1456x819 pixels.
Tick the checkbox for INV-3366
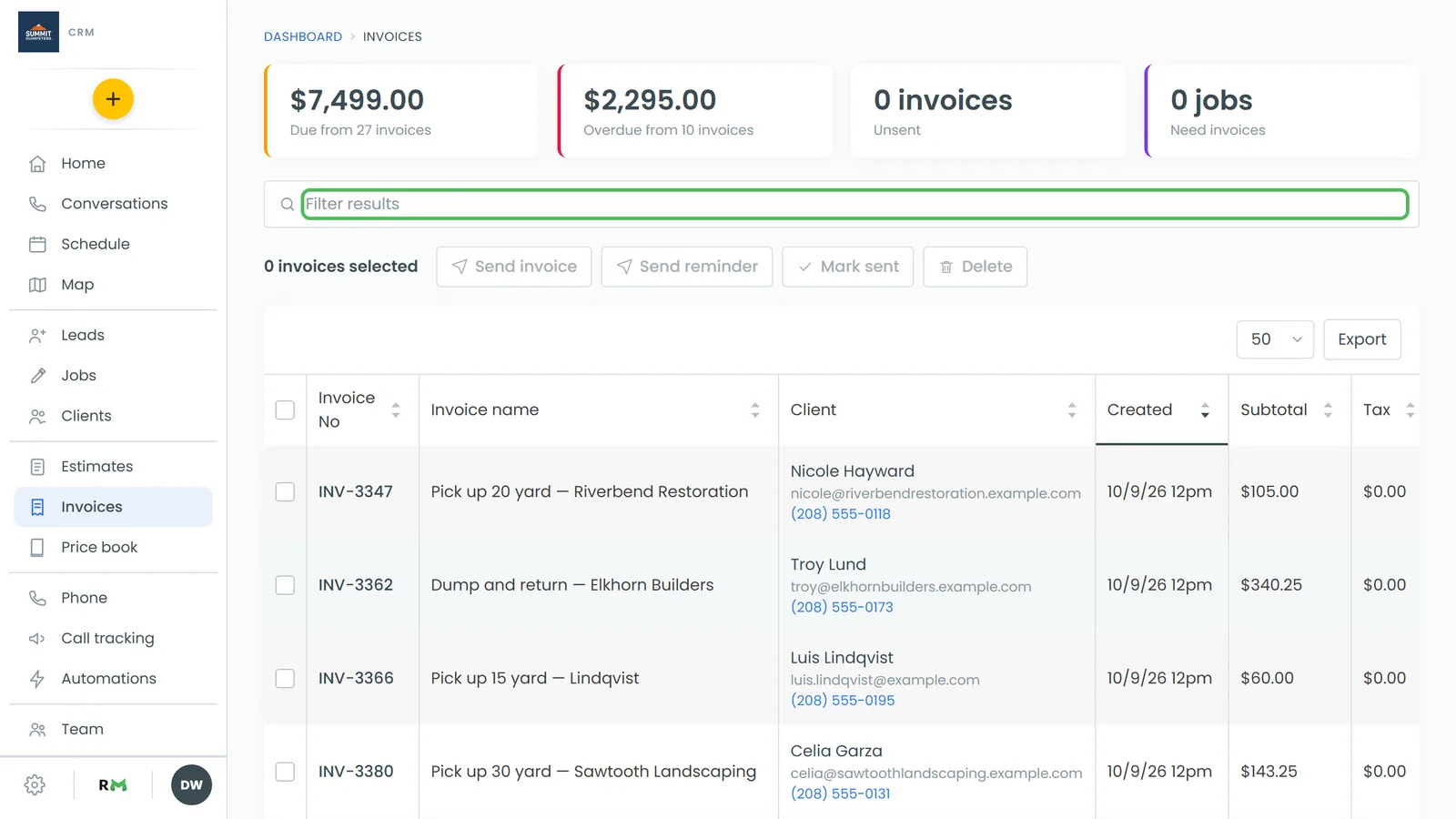(x=285, y=679)
